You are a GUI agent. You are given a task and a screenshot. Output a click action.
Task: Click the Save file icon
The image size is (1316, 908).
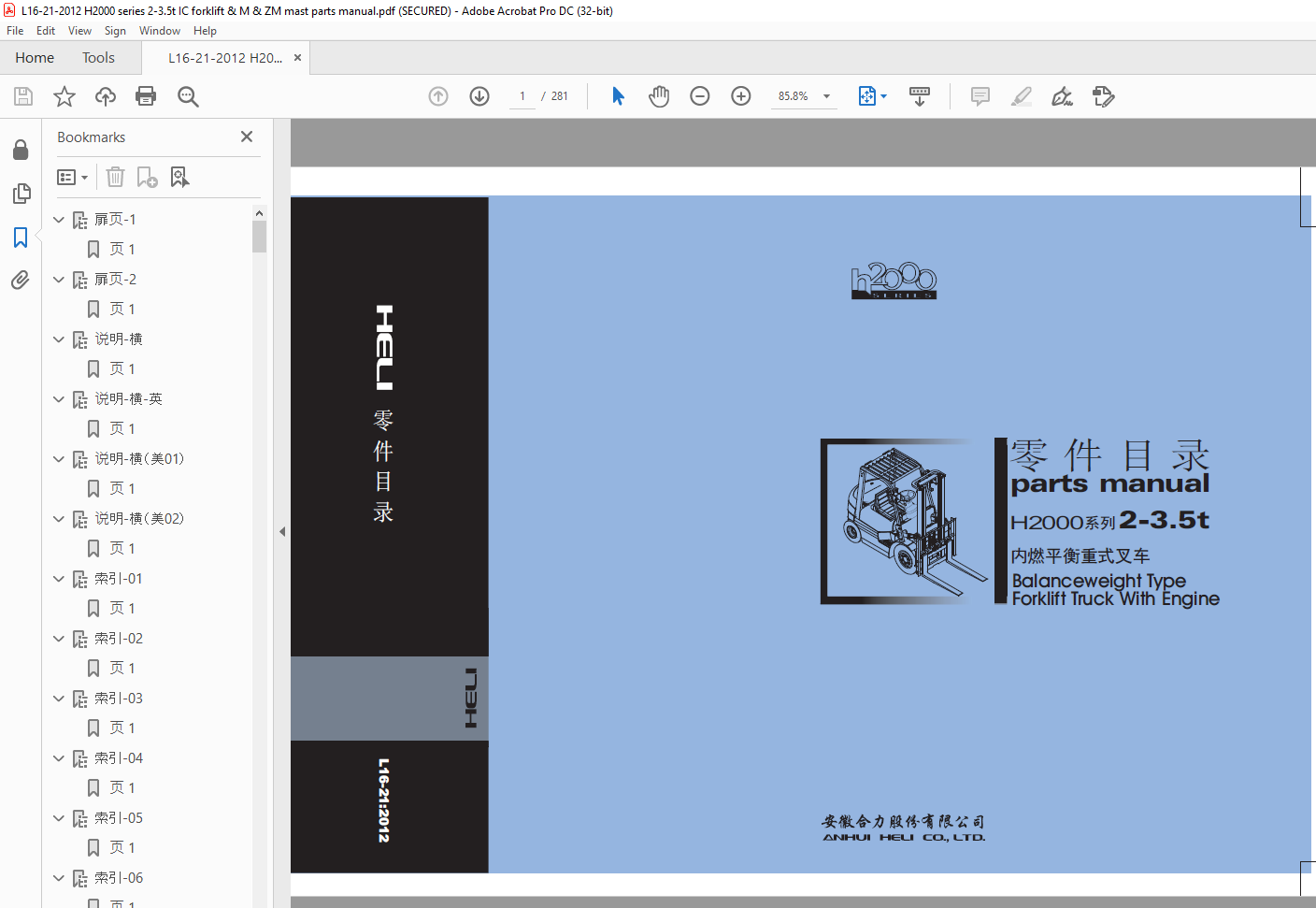23,96
